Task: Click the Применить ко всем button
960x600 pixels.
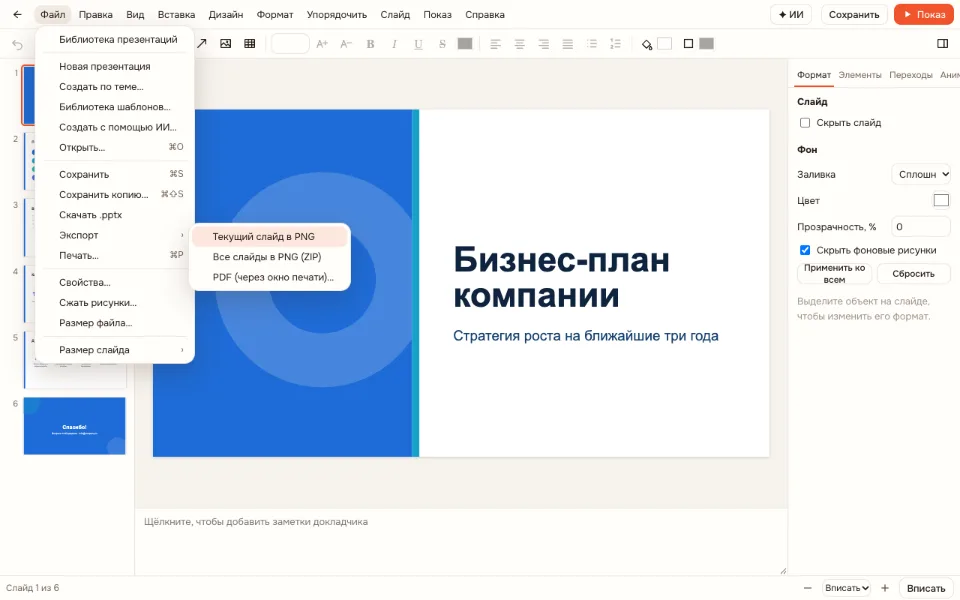Action: (x=834, y=274)
